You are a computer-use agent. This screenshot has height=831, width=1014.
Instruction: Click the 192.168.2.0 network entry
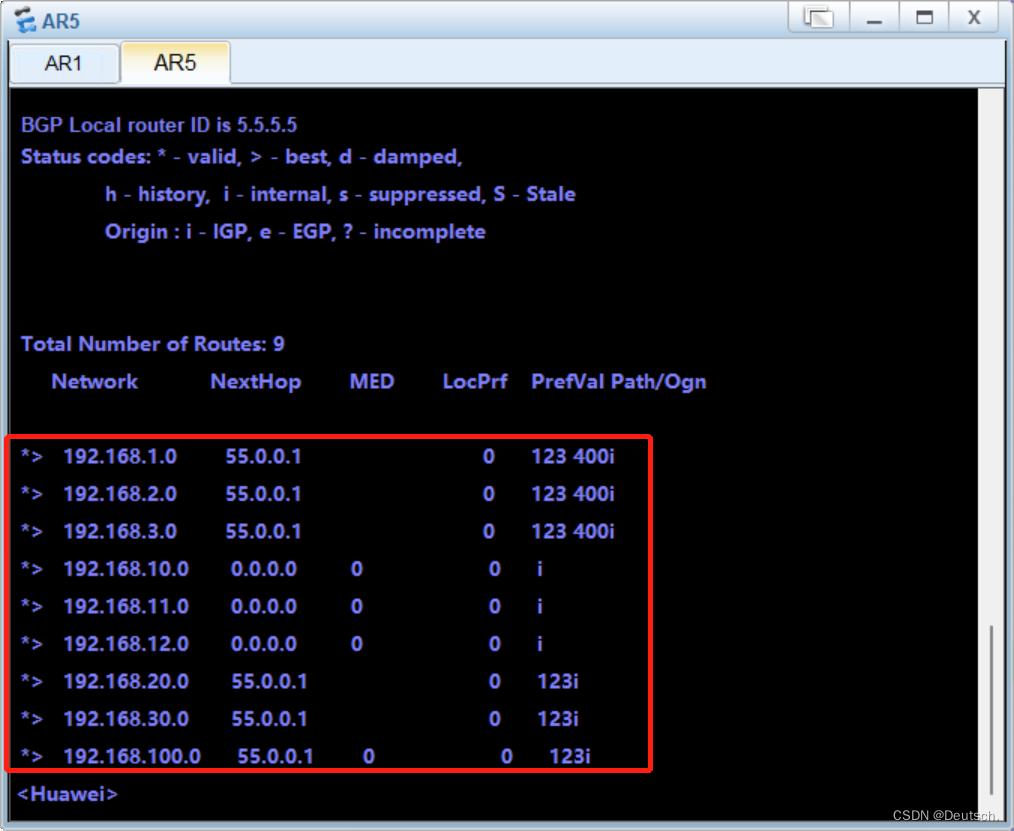point(120,494)
